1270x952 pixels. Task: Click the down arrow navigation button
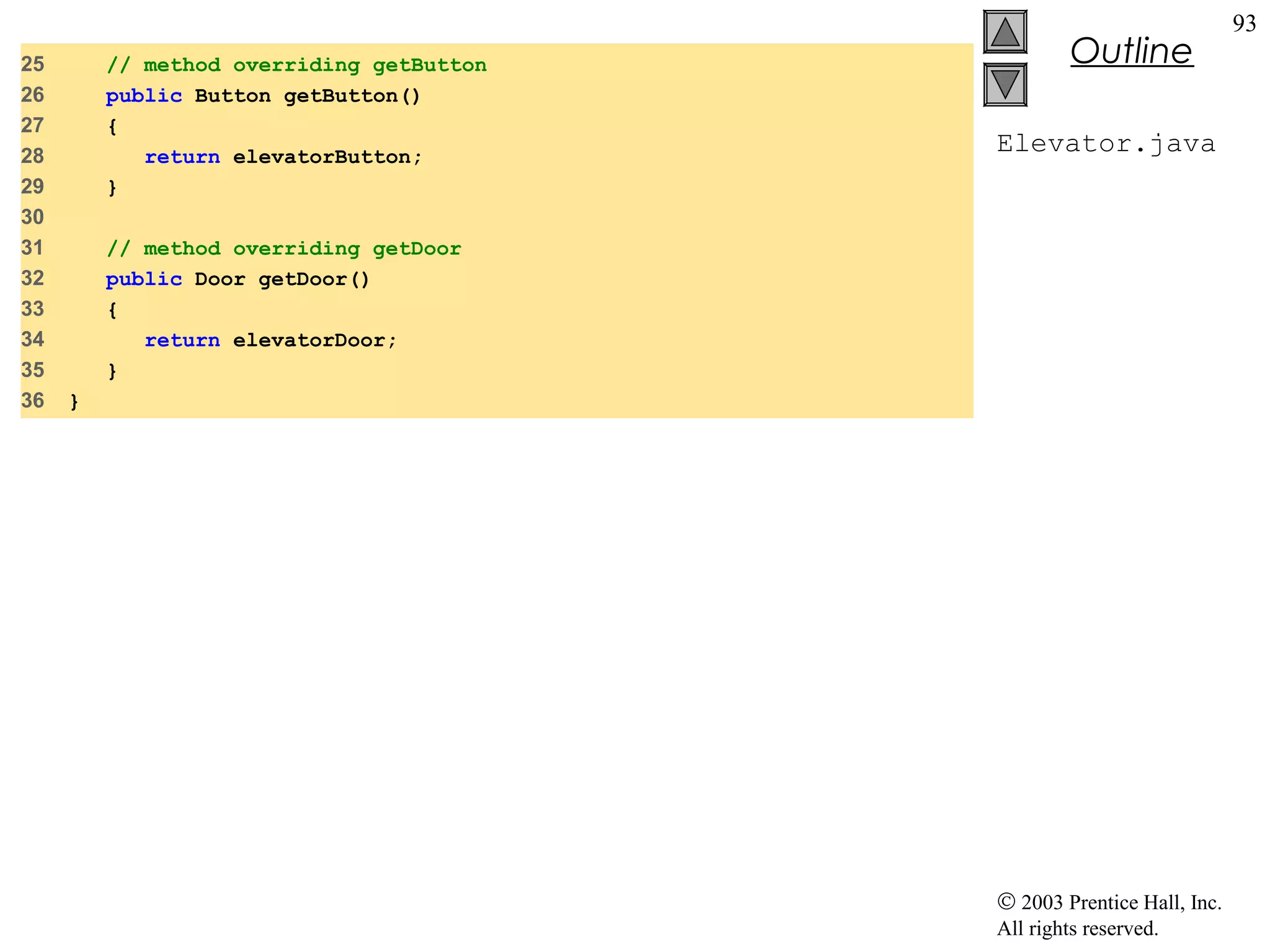click(1005, 84)
